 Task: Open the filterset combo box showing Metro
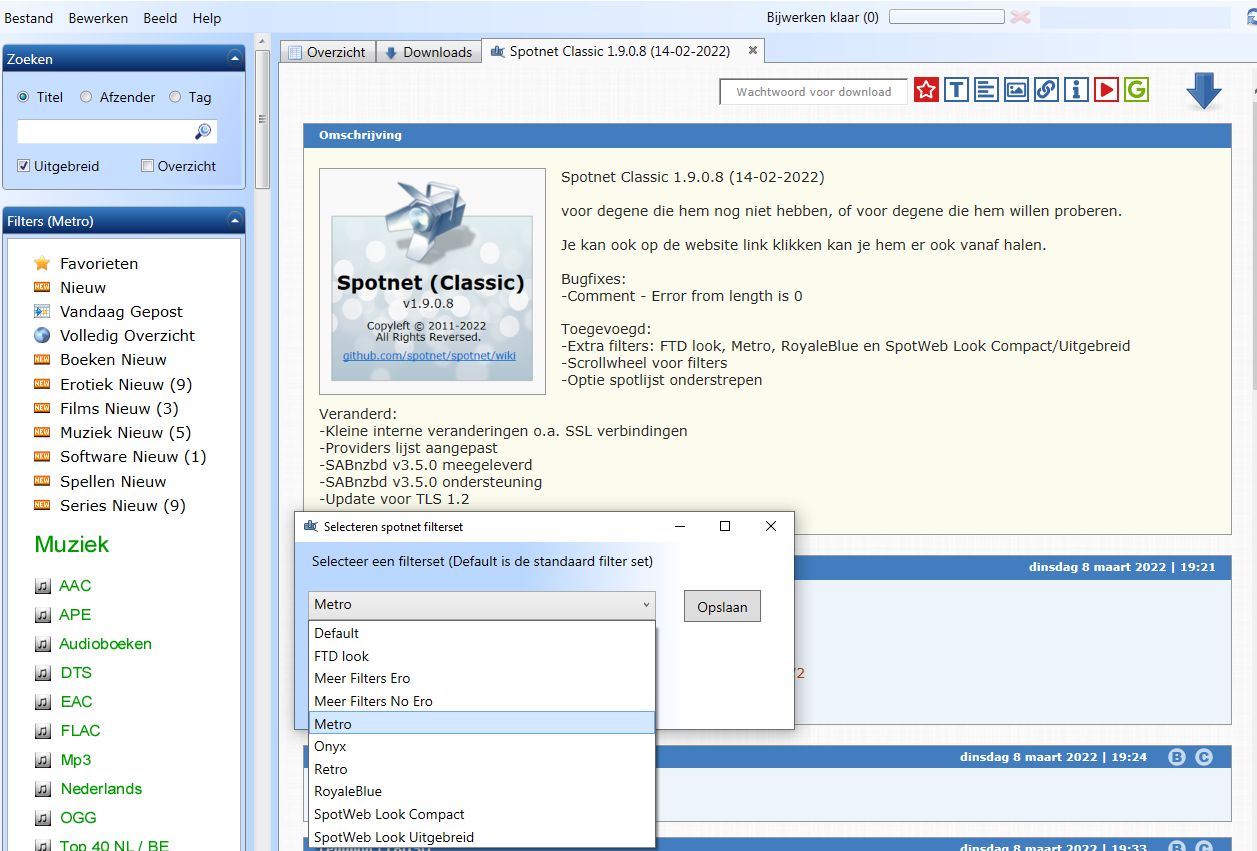482,604
